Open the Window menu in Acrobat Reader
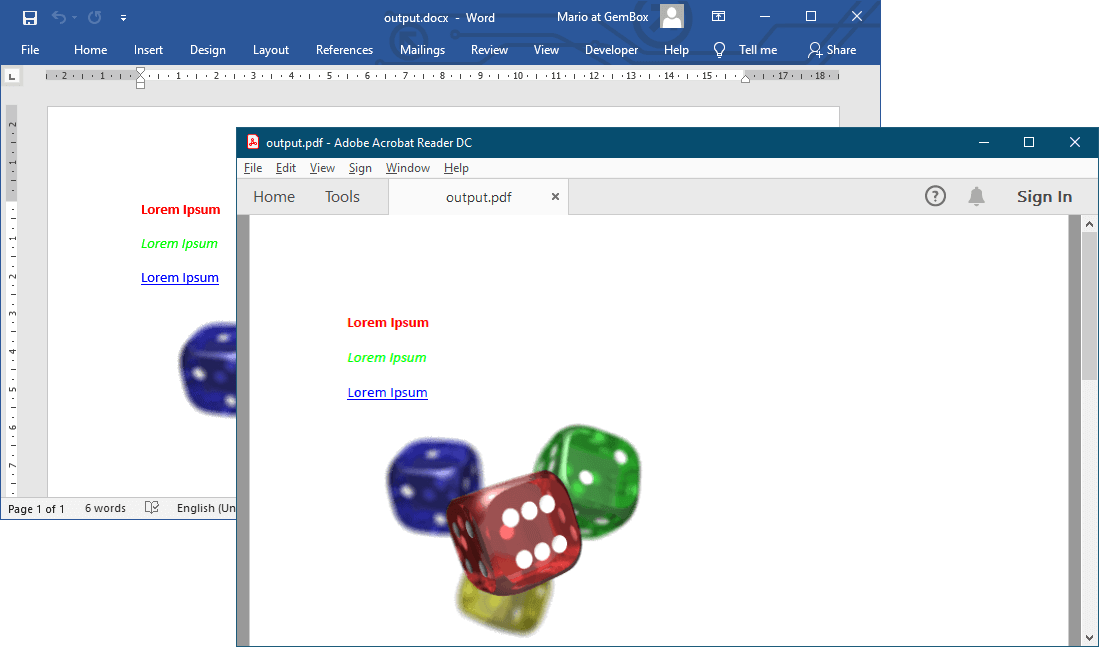 click(407, 168)
